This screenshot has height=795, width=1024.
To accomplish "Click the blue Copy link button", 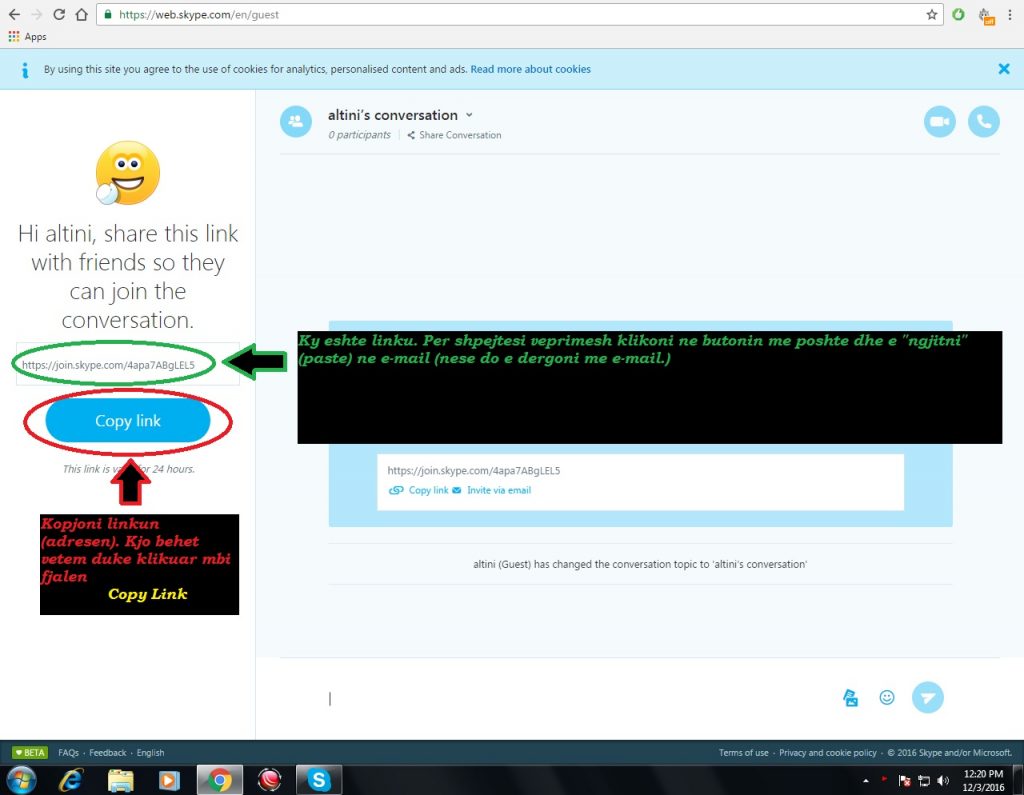I will 128,421.
